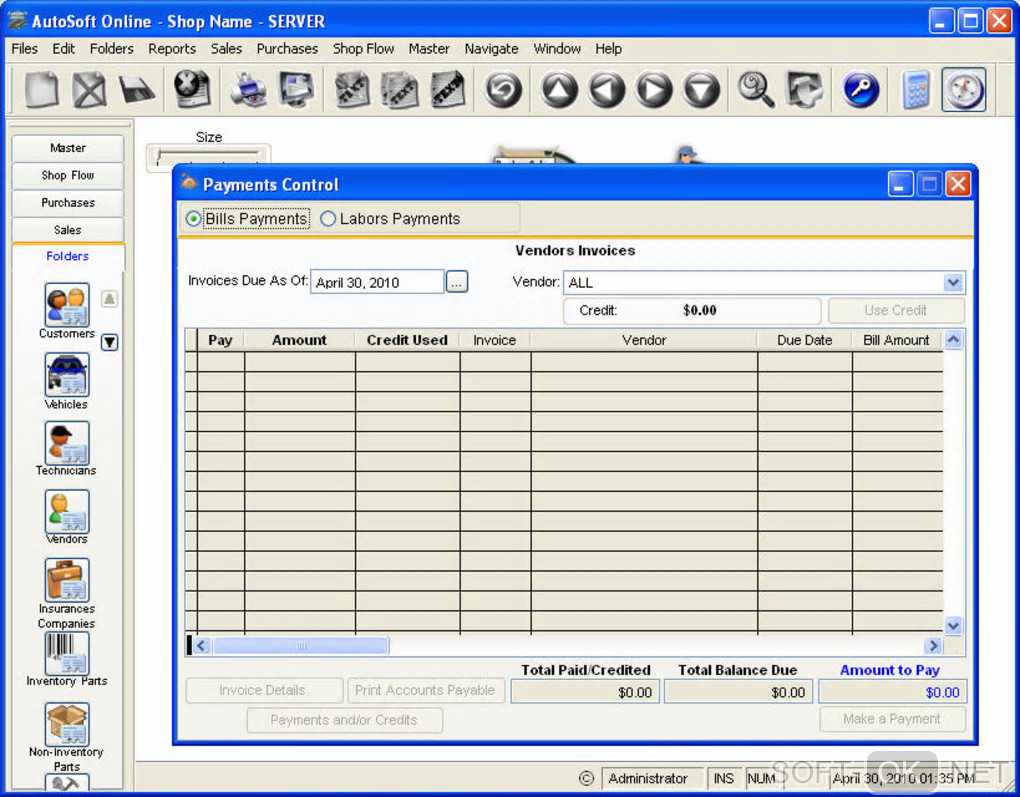Image resolution: width=1020 pixels, height=797 pixels.
Task: Open the Technicians folder icon
Action: 67,442
